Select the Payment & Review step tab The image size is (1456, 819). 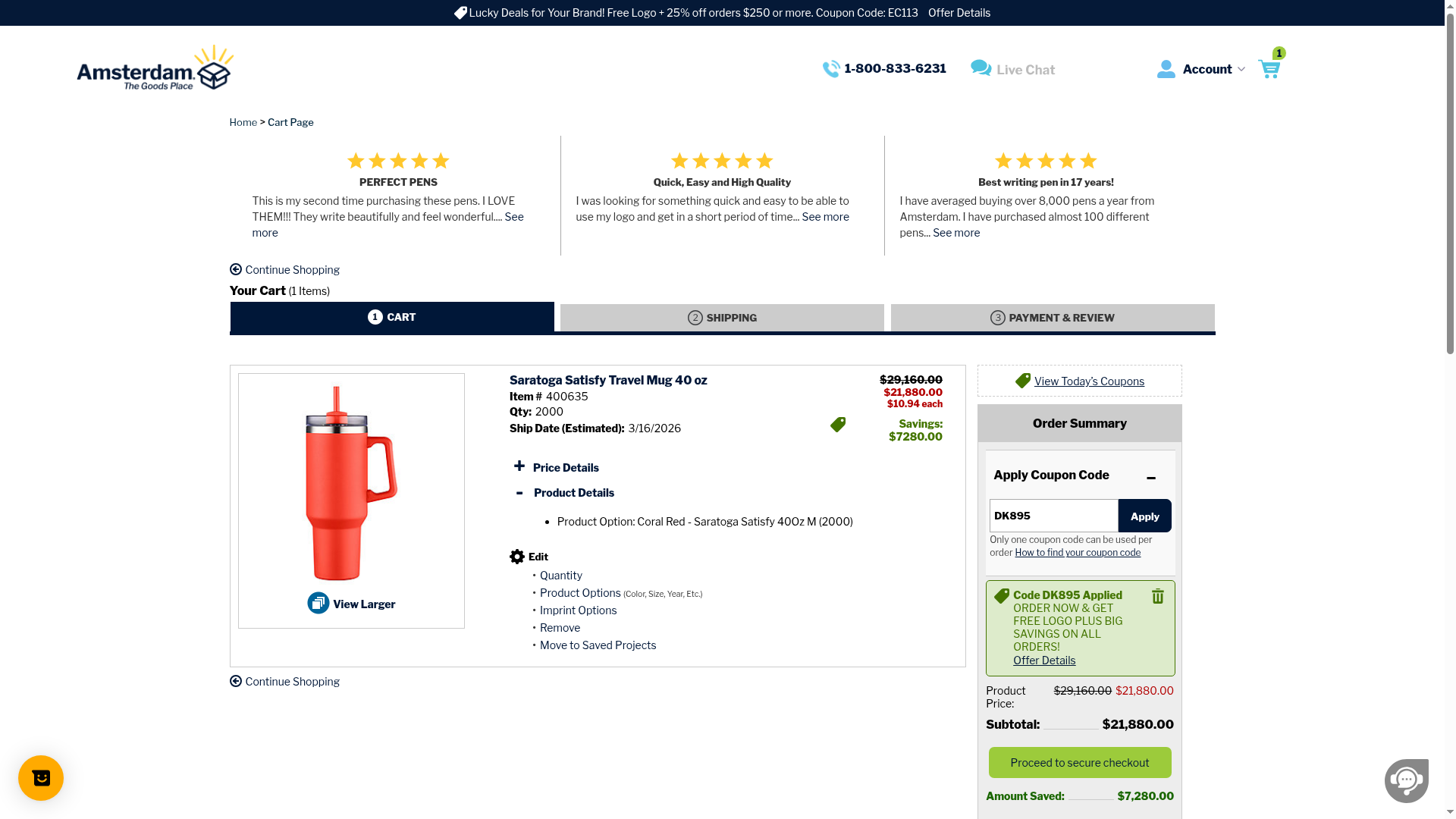(x=1053, y=318)
